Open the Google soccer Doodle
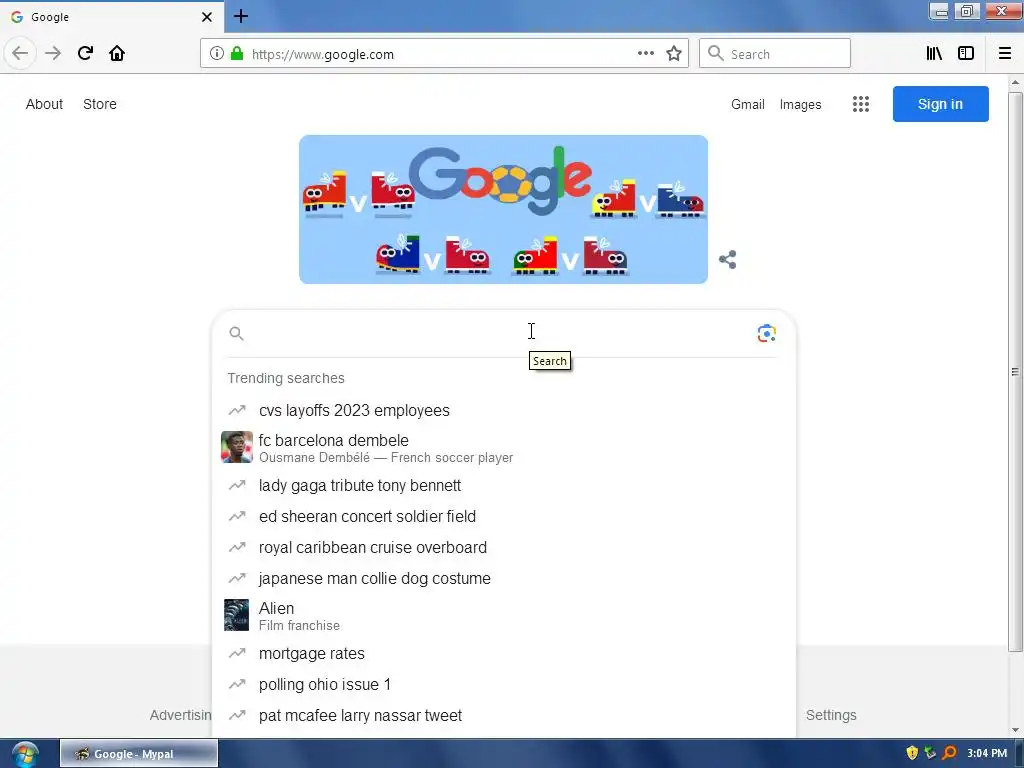The width and height of the screenshot is (1024, 768). [503, 210]
